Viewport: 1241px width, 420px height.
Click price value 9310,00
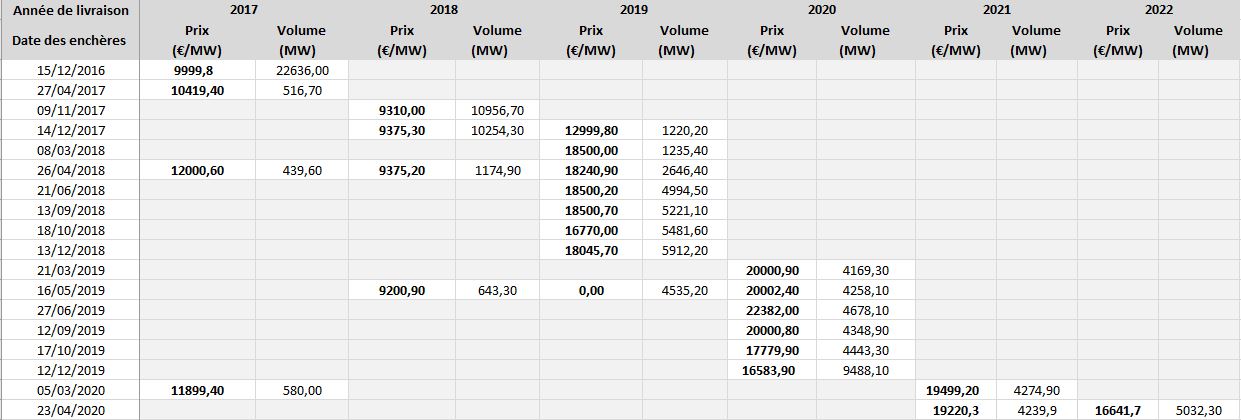click(x=402, y=110)
